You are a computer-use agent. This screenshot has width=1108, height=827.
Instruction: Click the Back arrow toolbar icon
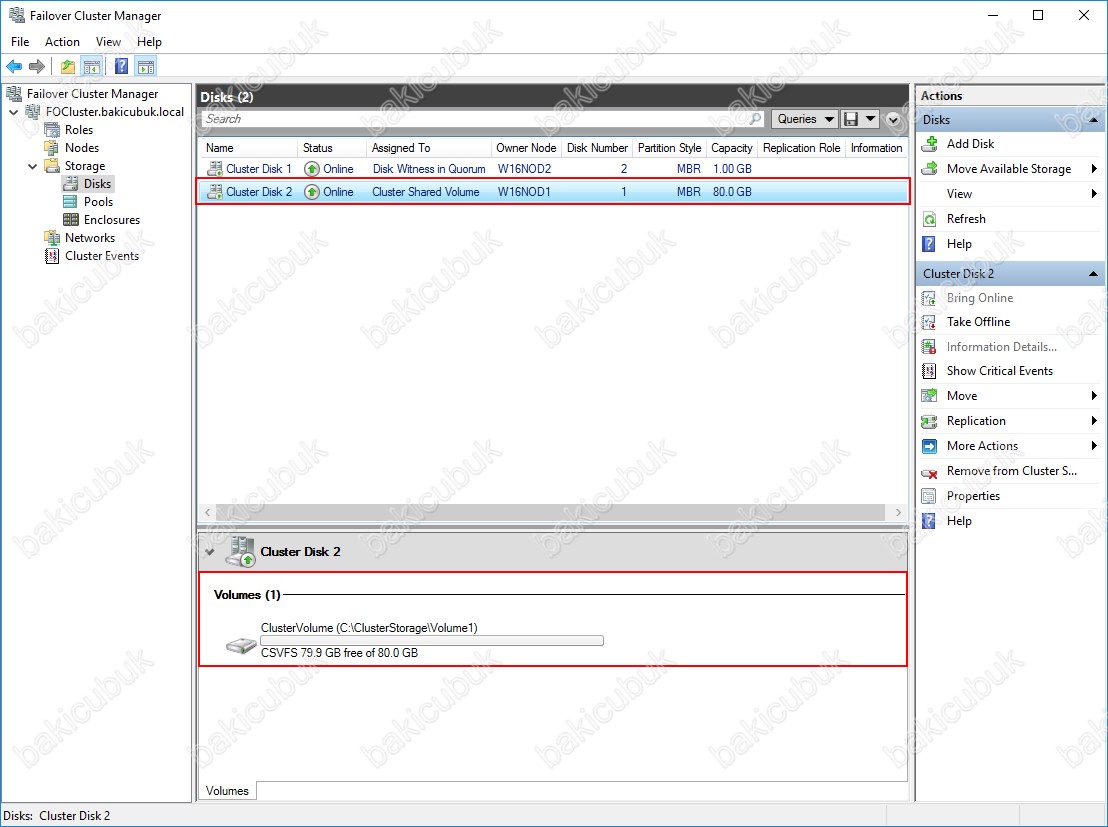point(14,66)
